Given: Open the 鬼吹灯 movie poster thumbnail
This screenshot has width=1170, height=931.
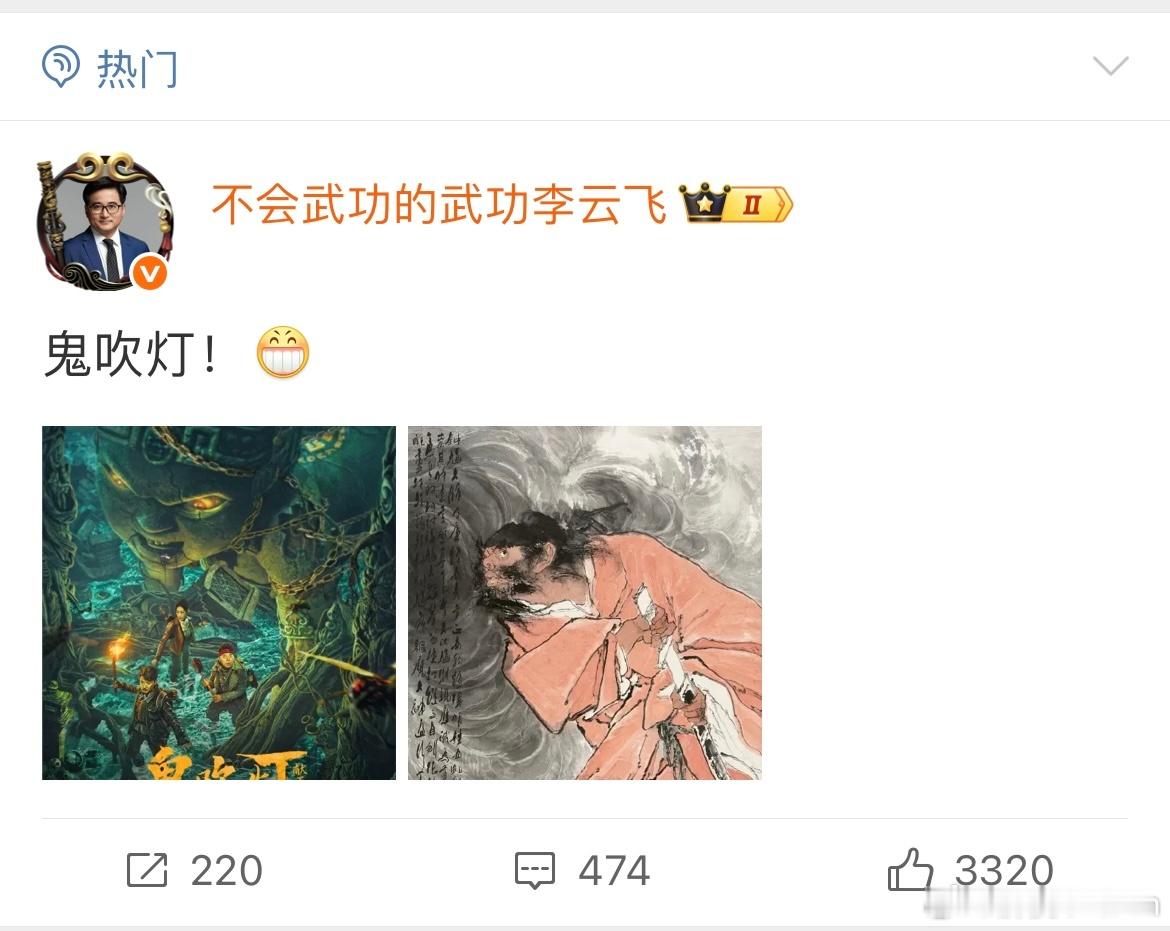Looking at the screenshot, I should [219, 603].
